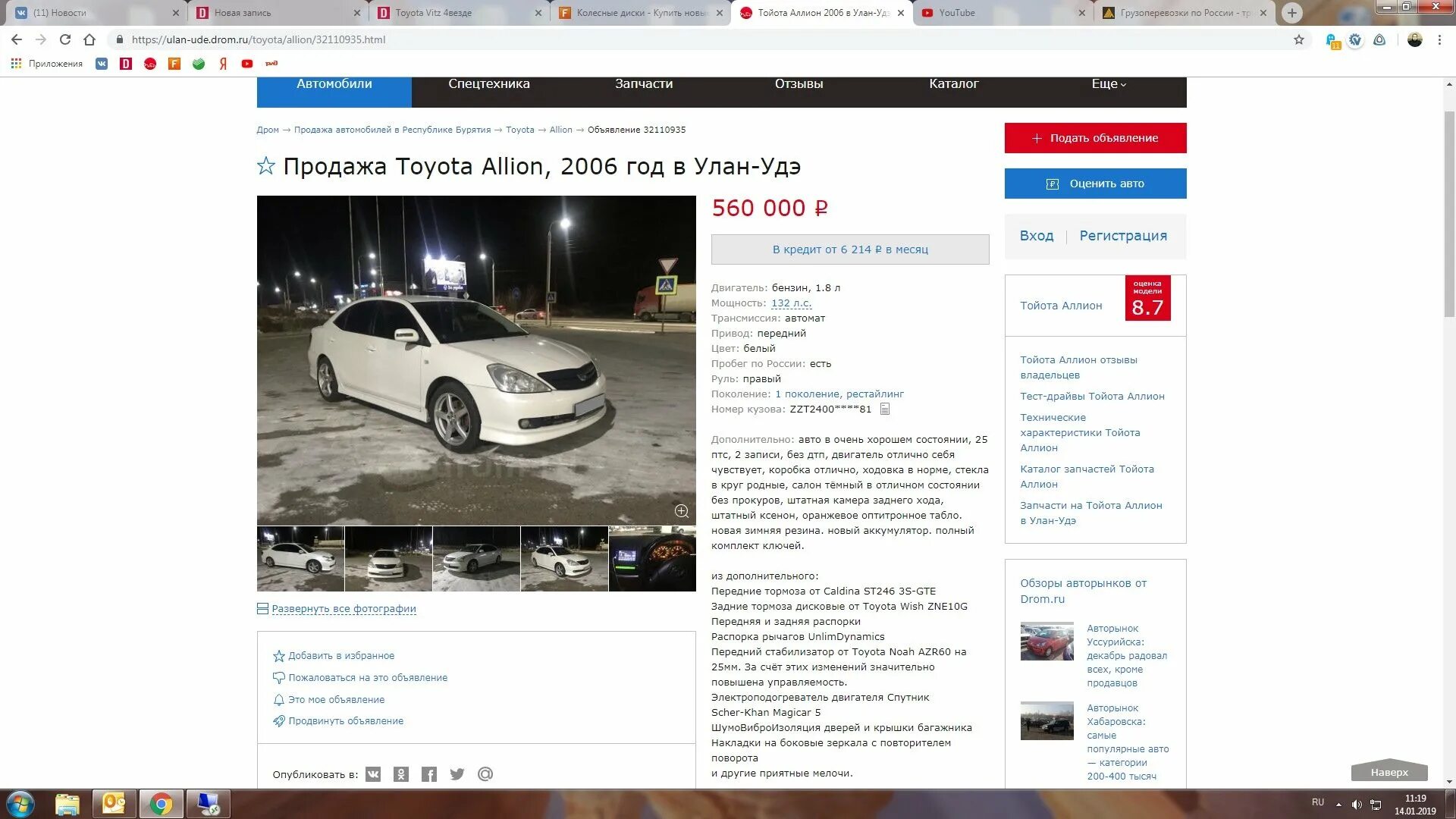Click the favorite star beside the listing title
Screen dimensions: 1456x819
[265, 166]
